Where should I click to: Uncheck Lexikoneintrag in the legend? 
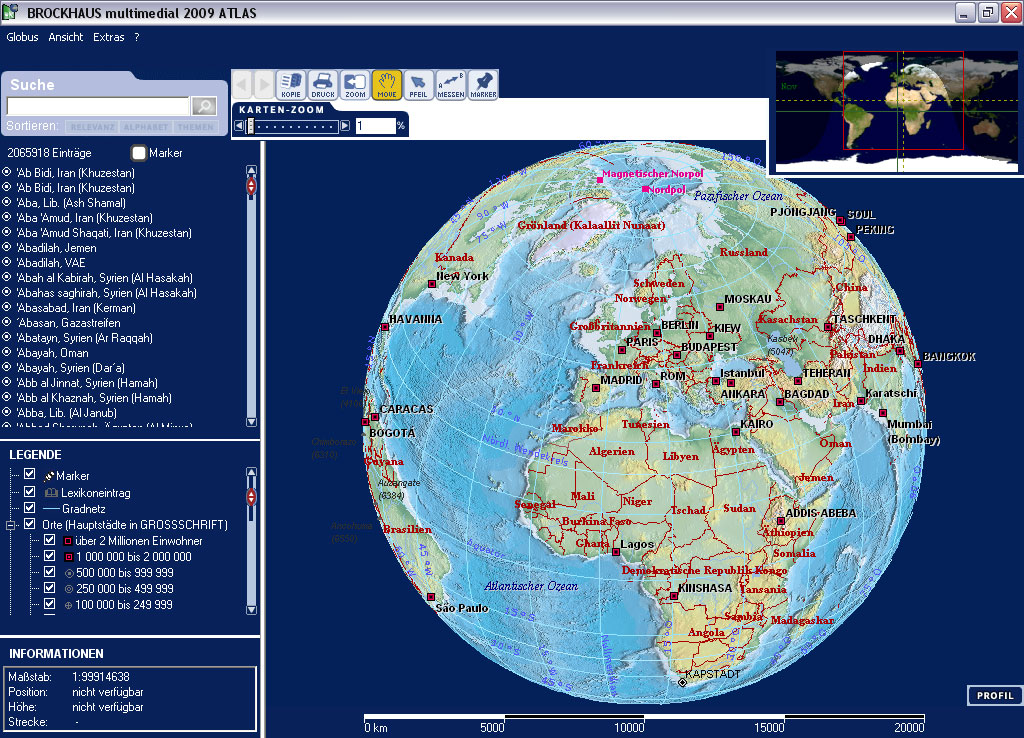[29, 491]
